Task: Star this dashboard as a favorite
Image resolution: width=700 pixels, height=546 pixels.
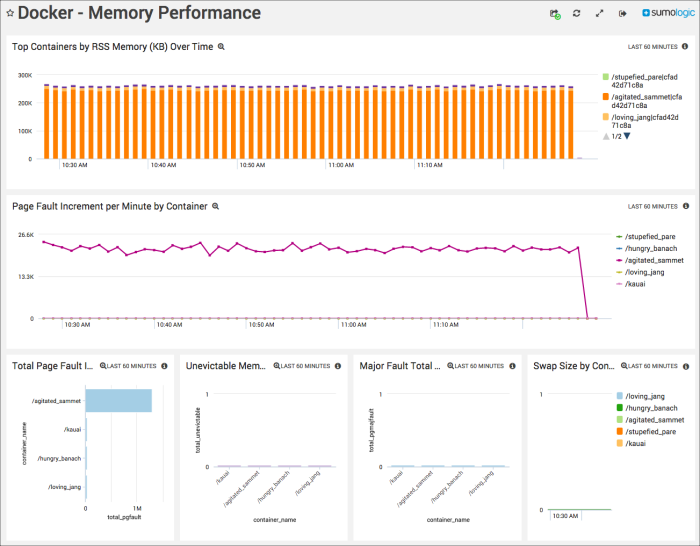Action: coord(10,14)
